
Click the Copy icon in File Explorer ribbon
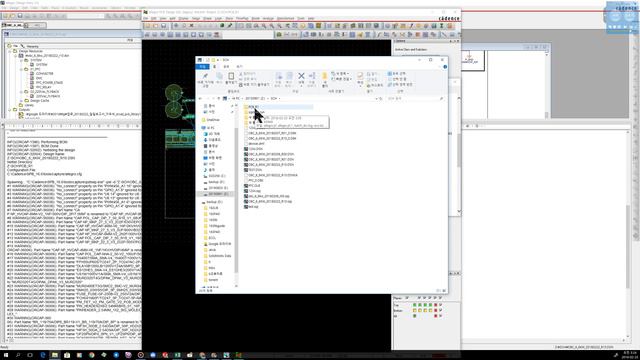tap(220, 76)
